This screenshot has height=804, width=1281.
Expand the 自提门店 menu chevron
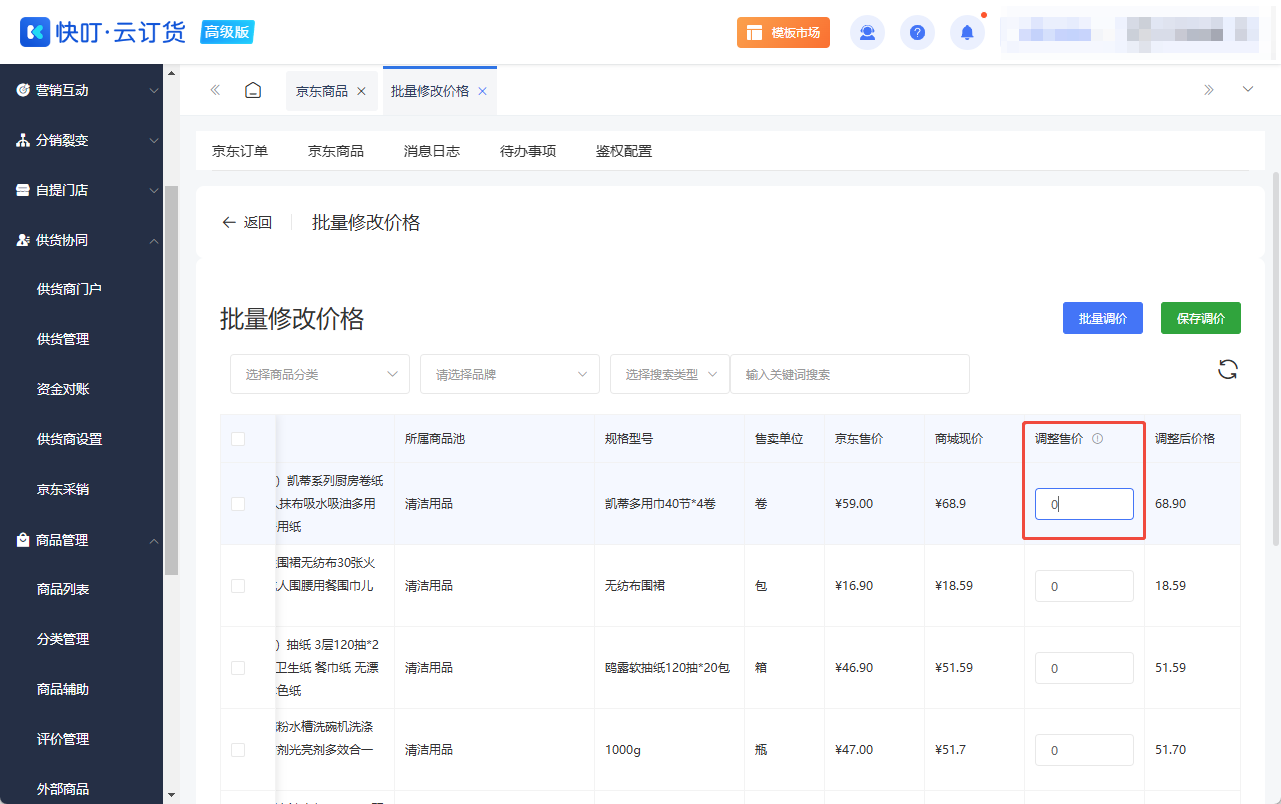[x=154, y=190]
